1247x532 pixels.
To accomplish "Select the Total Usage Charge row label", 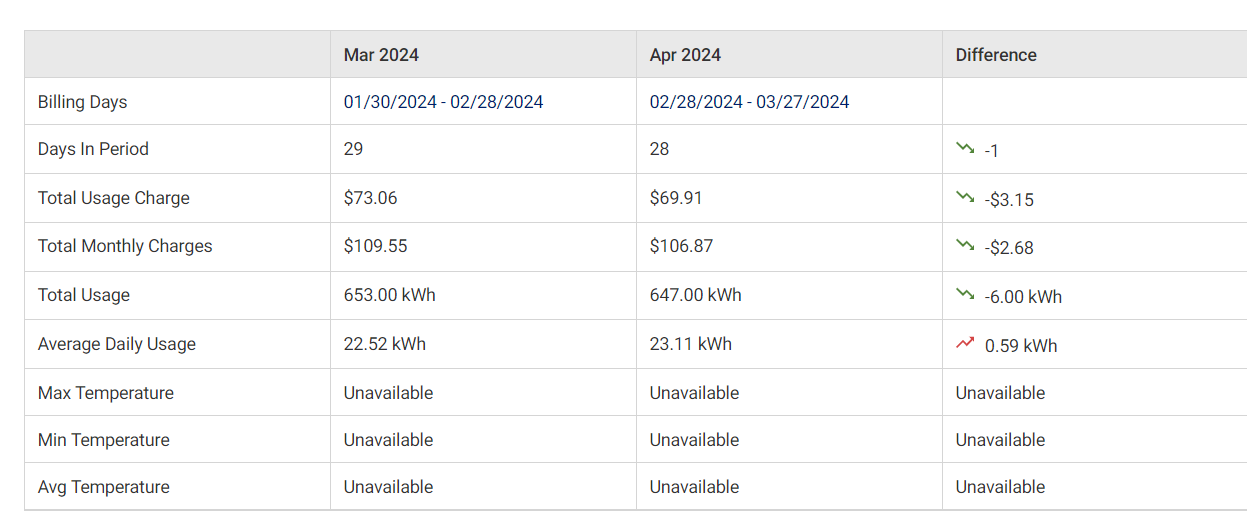I will 114,198.
